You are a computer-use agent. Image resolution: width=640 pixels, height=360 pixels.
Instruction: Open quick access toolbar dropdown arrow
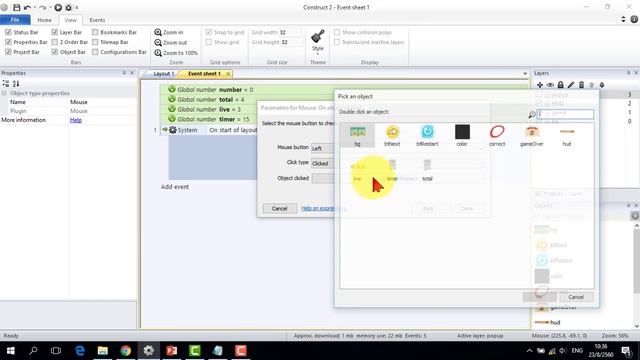pos(77,7)
